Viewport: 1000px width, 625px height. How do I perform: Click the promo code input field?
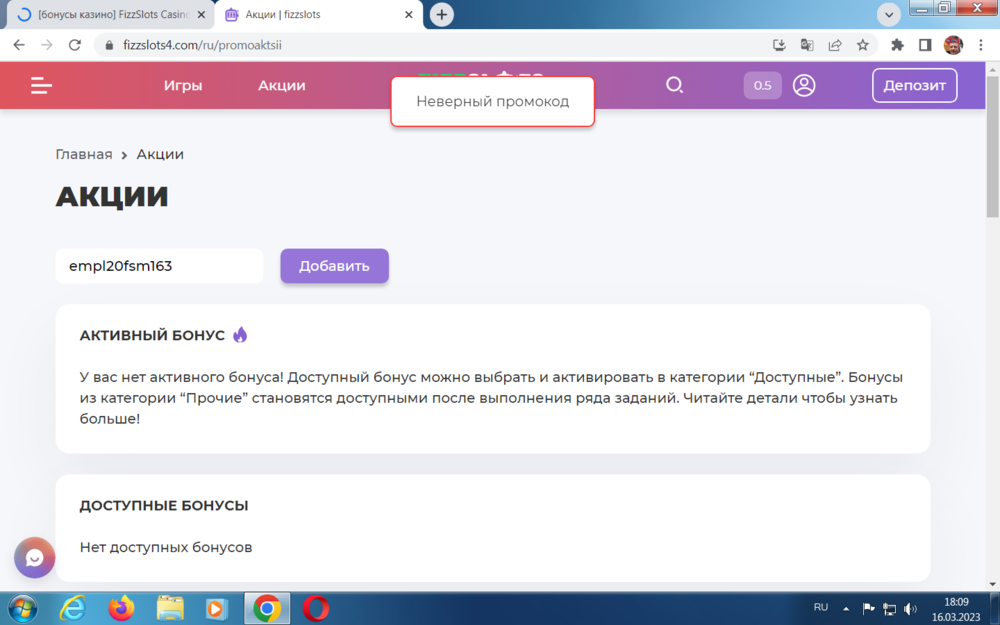point(159,266)
